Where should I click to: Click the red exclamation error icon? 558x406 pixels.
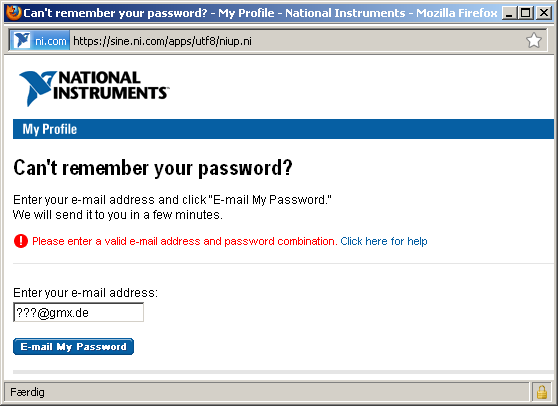(x=21, y=241)
